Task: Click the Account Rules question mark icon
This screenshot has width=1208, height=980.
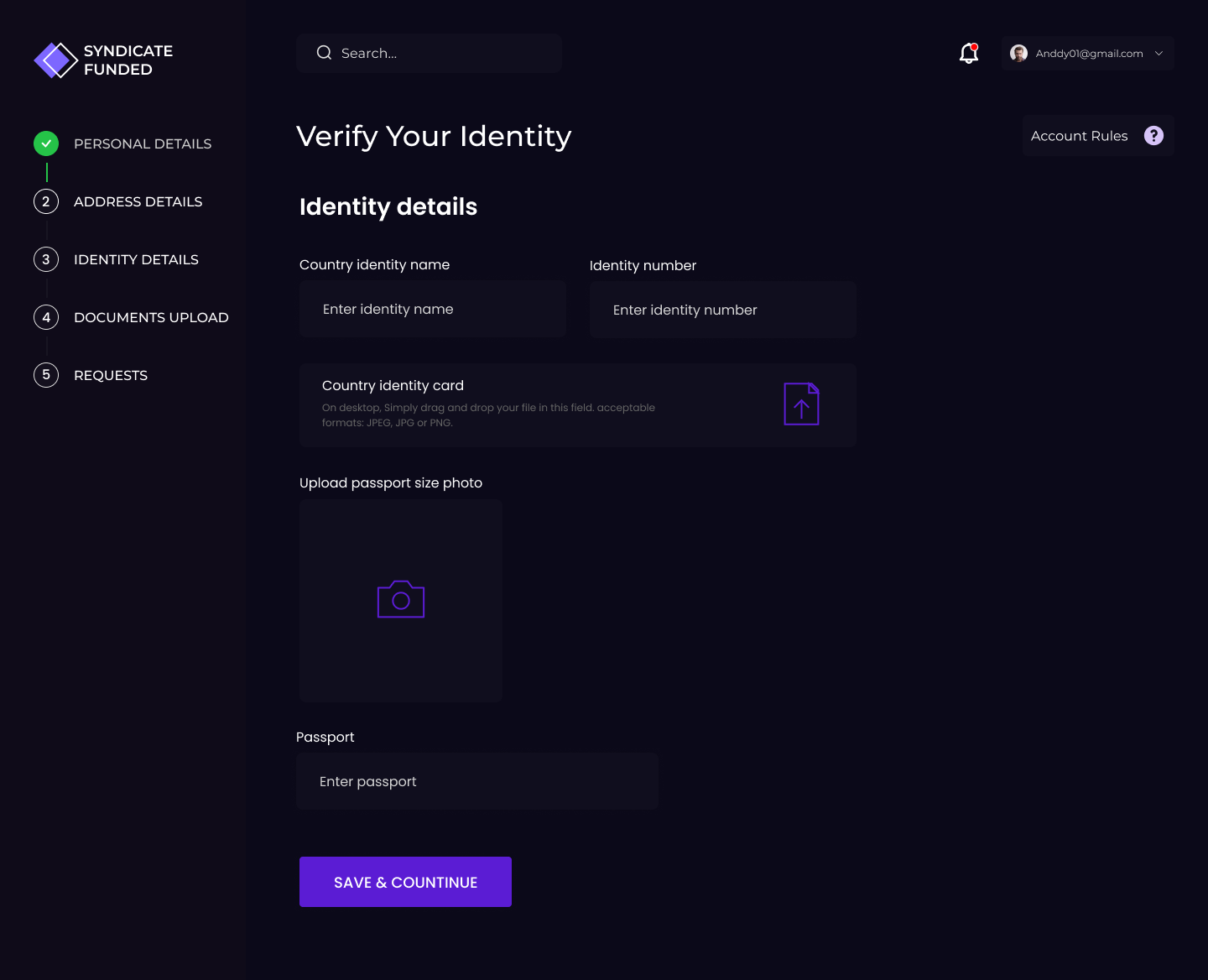Action: 1153,136
